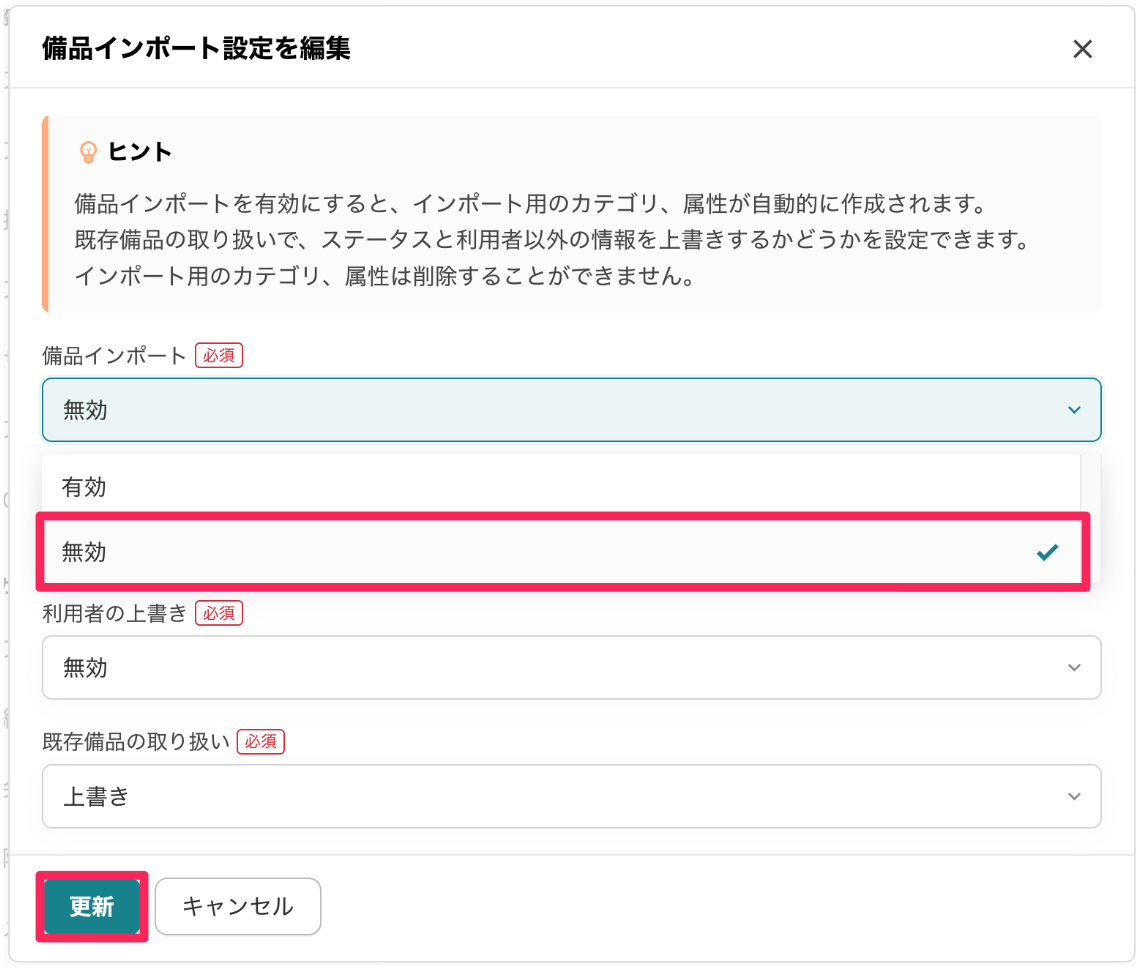Select the 無効 option in the list
Screen dimensions: 1136x968
click(x=563, y=552)
